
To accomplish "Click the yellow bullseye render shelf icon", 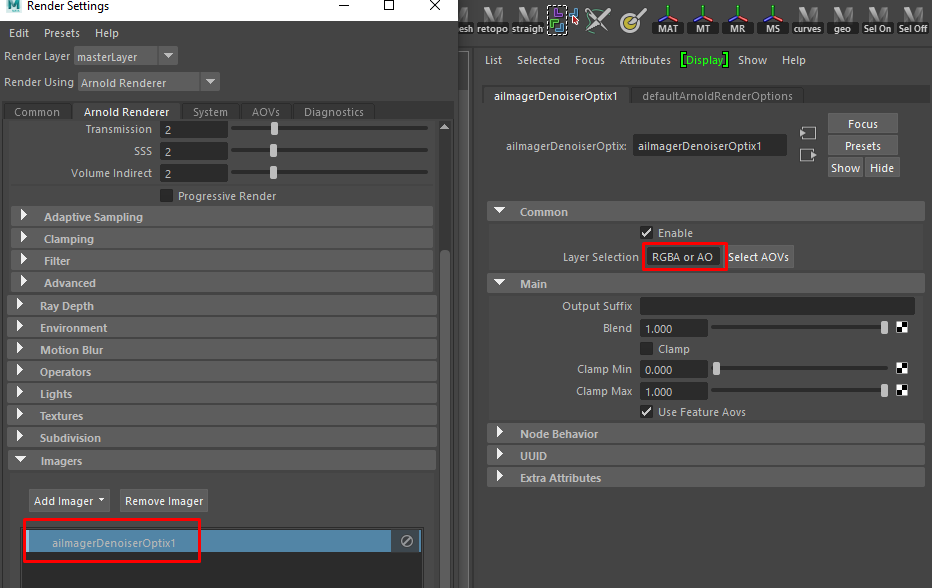I will tap(632, 18).
